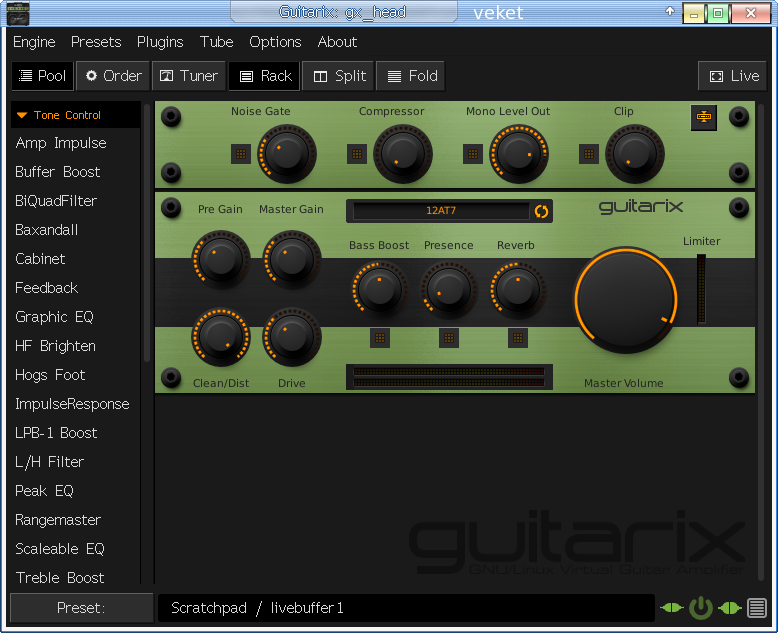Select Rangemaster plugin
Viewport: 778px width, 633px height.
[x=58, y=520]
